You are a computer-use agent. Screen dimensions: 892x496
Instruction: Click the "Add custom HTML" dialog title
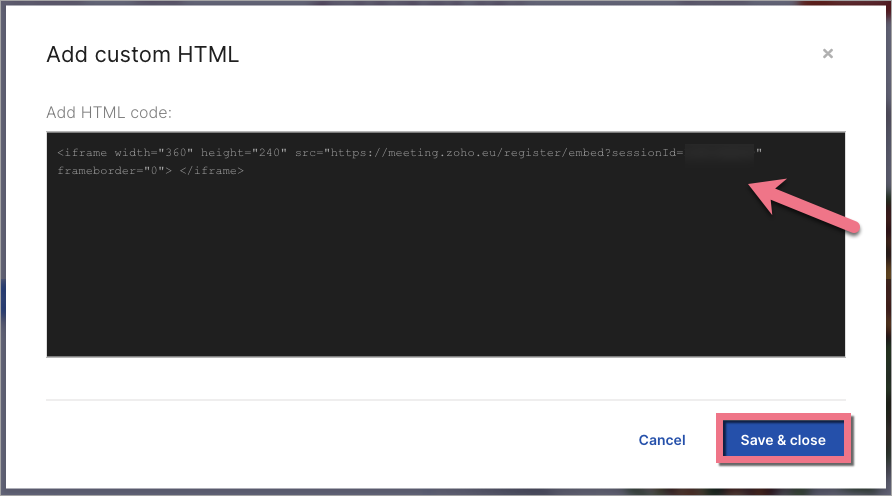(x=143, y=55)
